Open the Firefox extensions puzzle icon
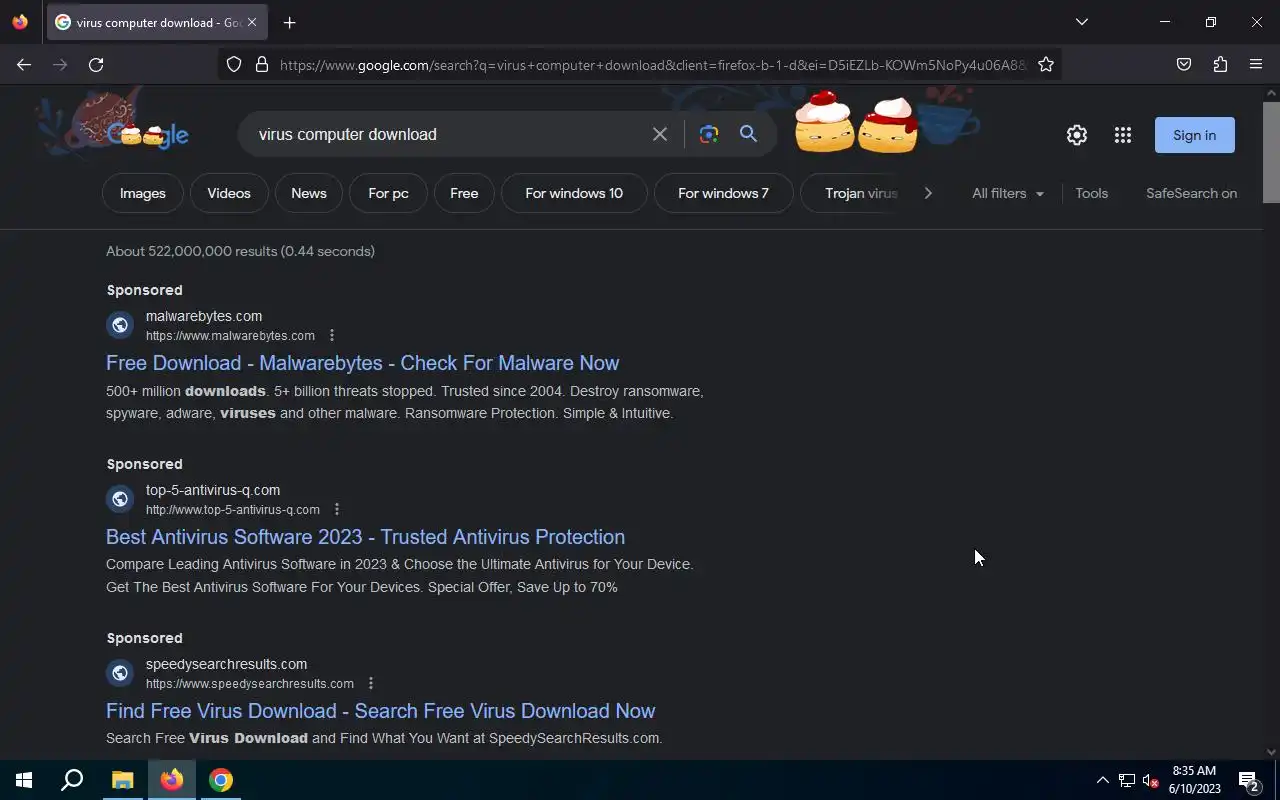 coord(1220,64)
